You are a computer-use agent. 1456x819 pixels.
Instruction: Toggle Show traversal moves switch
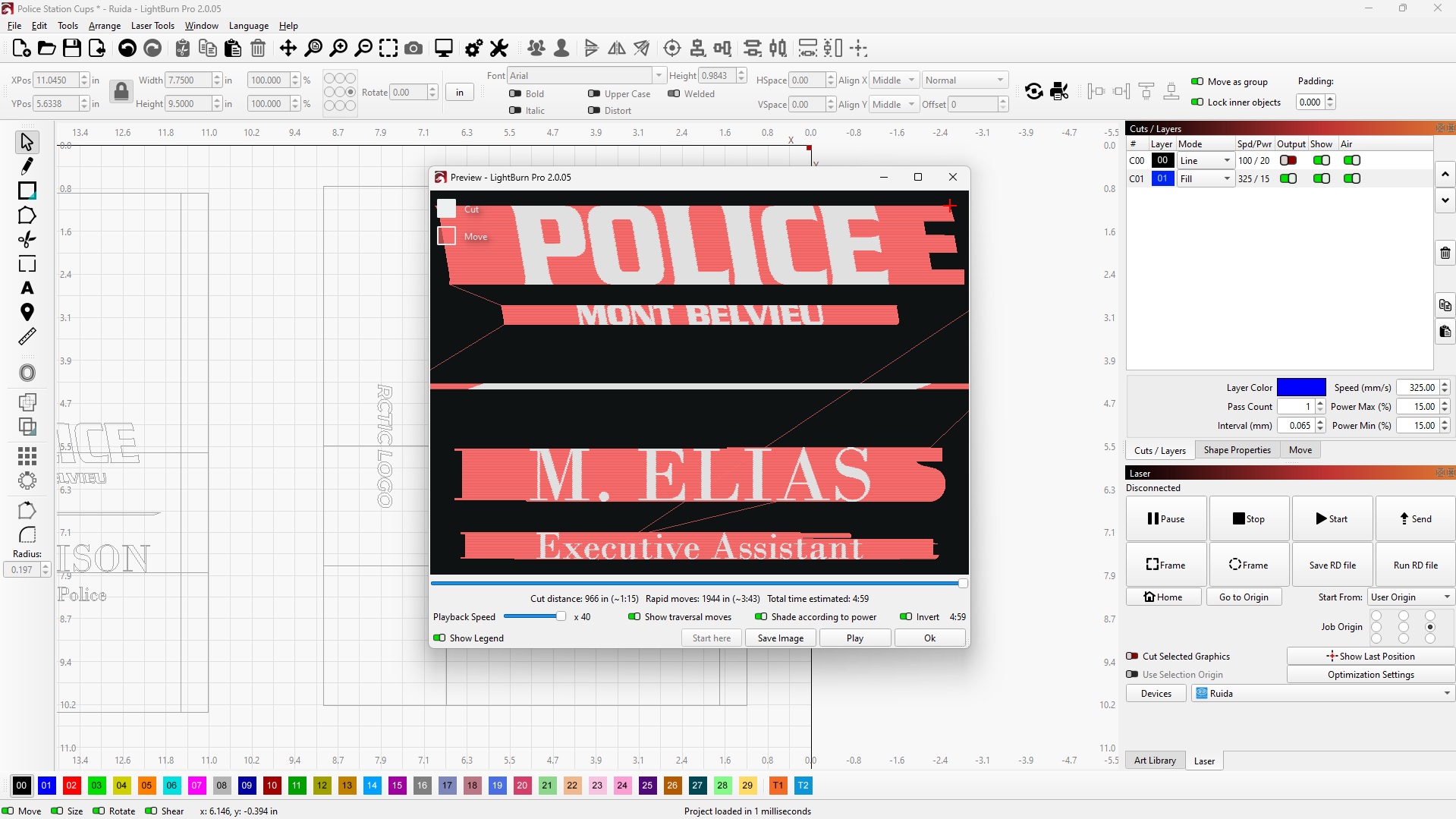(634, 617)
